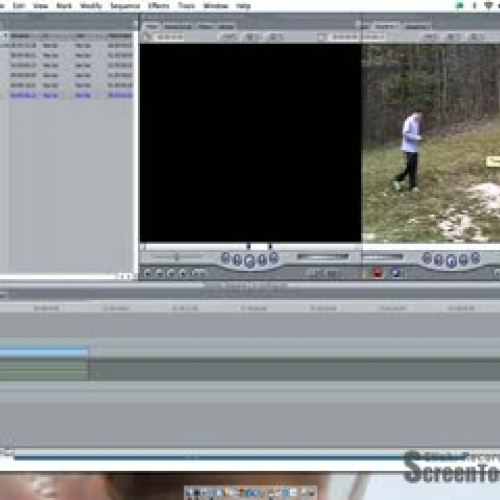Click the blue Replace edit button

[396, 273]
